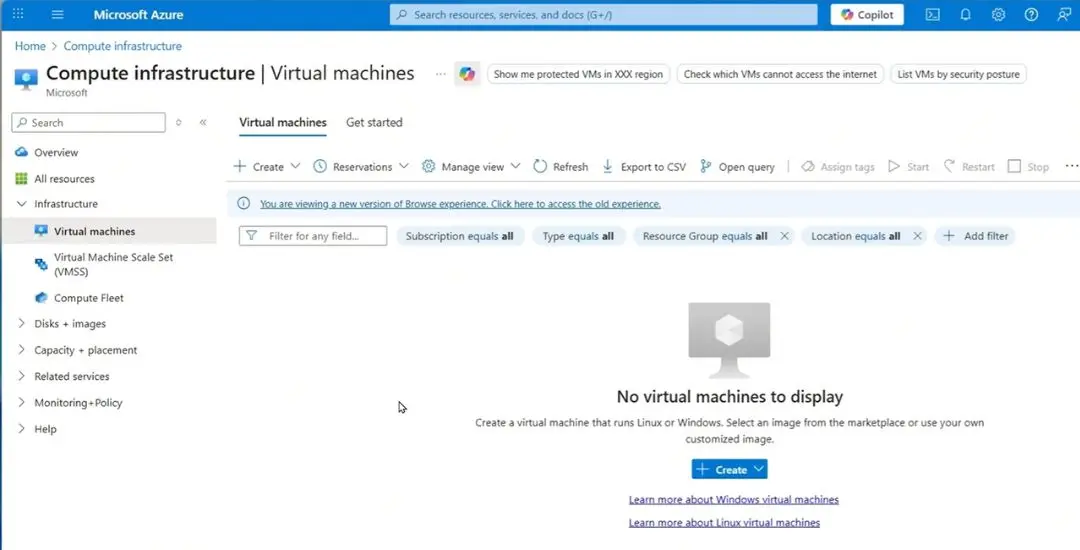Screen dimensions: 1080x550
Task: Open Cloud Shell terminal icon
Action: (933, 14)
